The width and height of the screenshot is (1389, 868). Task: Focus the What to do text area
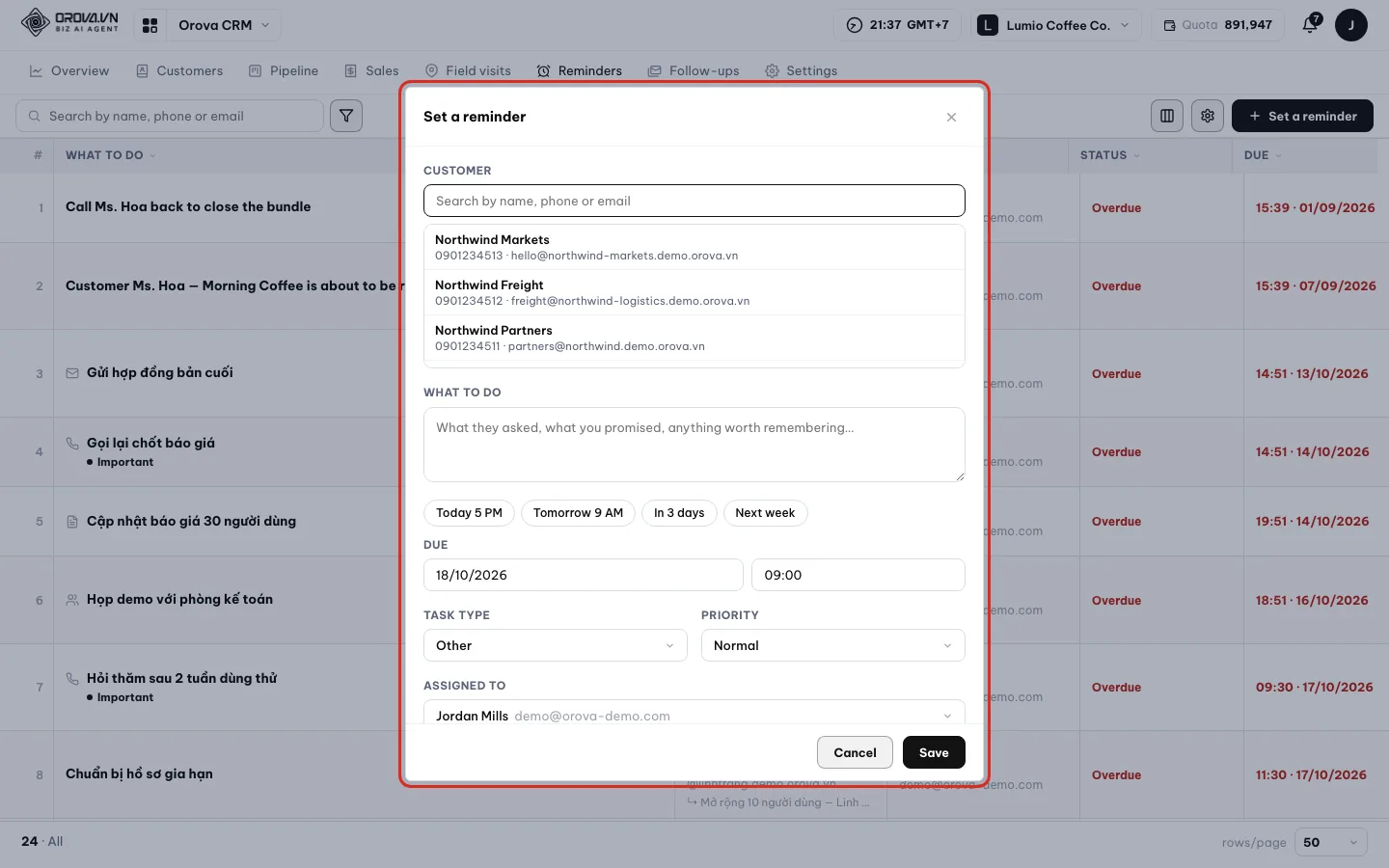point(694,445)
